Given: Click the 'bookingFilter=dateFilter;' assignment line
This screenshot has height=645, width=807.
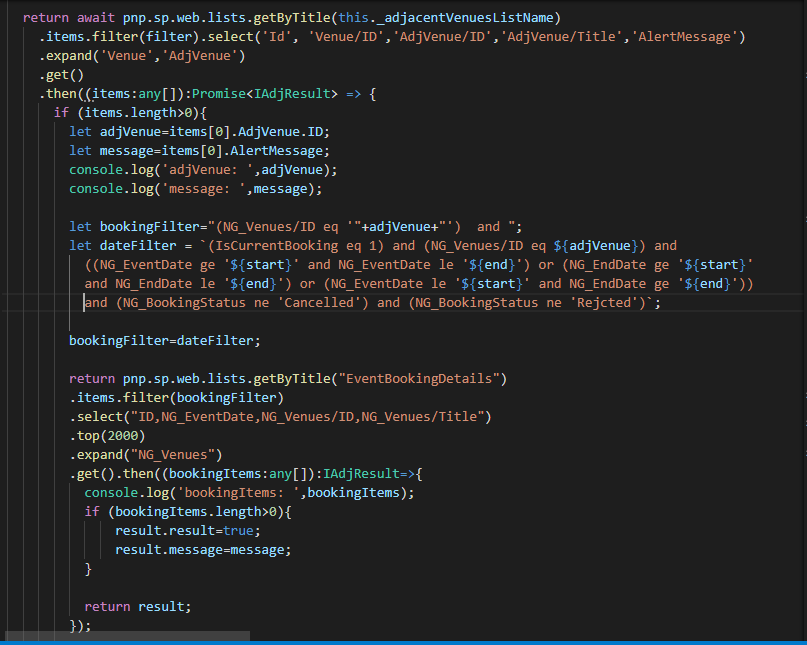Looking at the screenshot, I should point(165,341).
